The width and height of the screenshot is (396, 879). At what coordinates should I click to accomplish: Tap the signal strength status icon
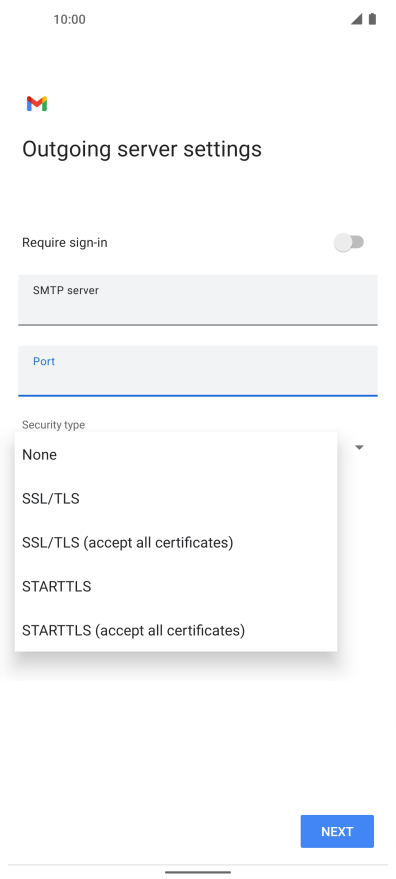pyautogui.click(x=356, y=19)
